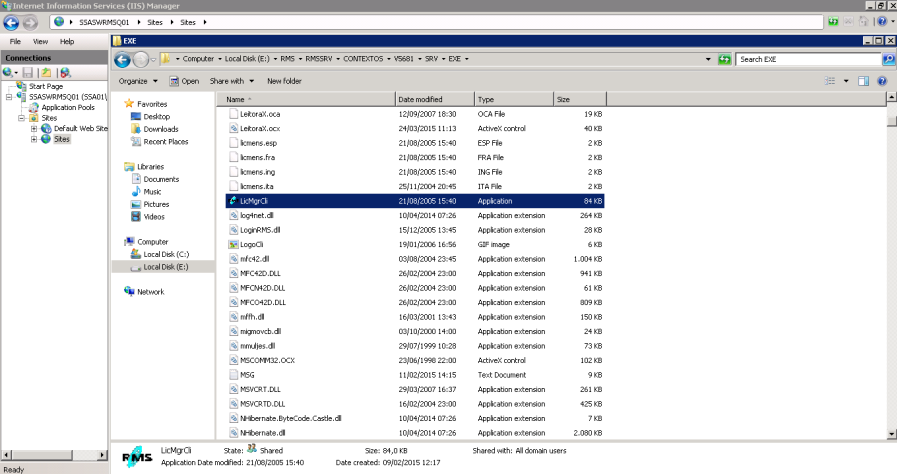Screen dimensions: 897x474
Task: Expand the Sites child node under Sites
Action: 34,139
